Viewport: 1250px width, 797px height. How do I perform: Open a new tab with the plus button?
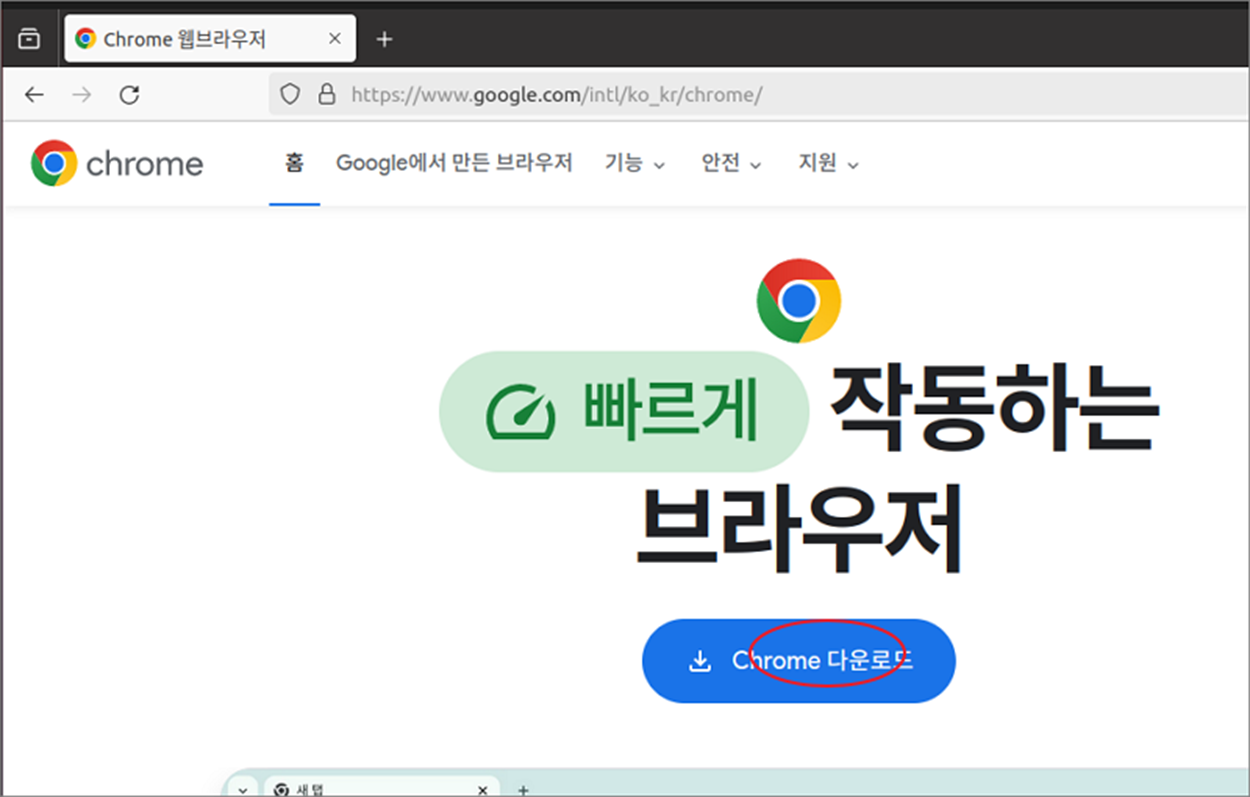coord(384,39)
